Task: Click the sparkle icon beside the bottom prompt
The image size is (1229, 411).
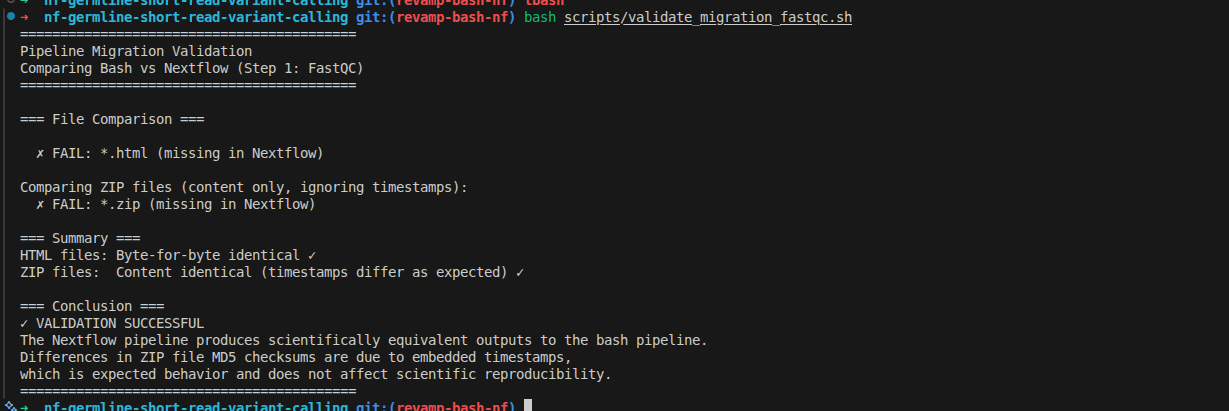Action: coord(8,406)
